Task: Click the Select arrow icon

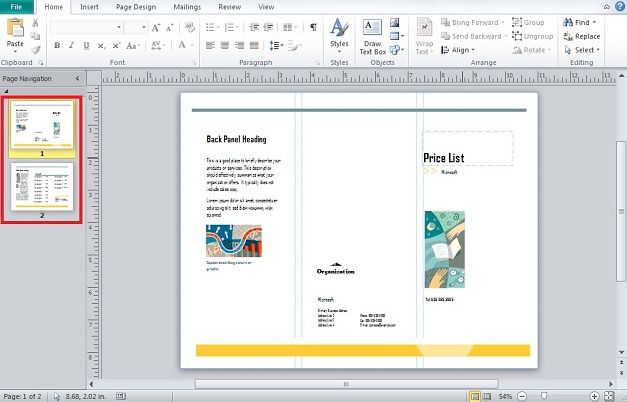Action: pos(568,50)
